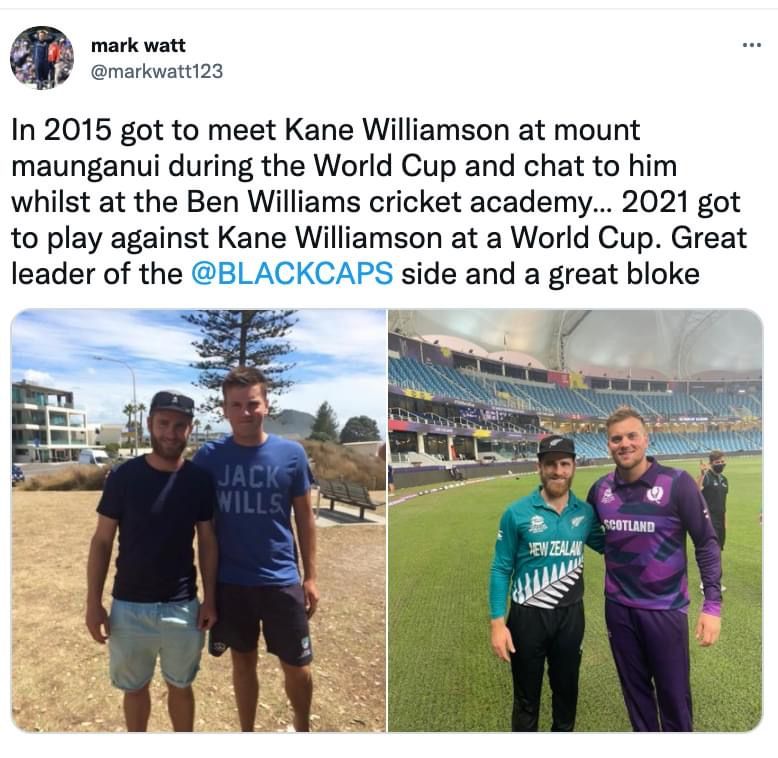Click the tweet text about Kane Williamson
Screen dimensions: 778x758
pyautogui.click(x=380, y=202)
